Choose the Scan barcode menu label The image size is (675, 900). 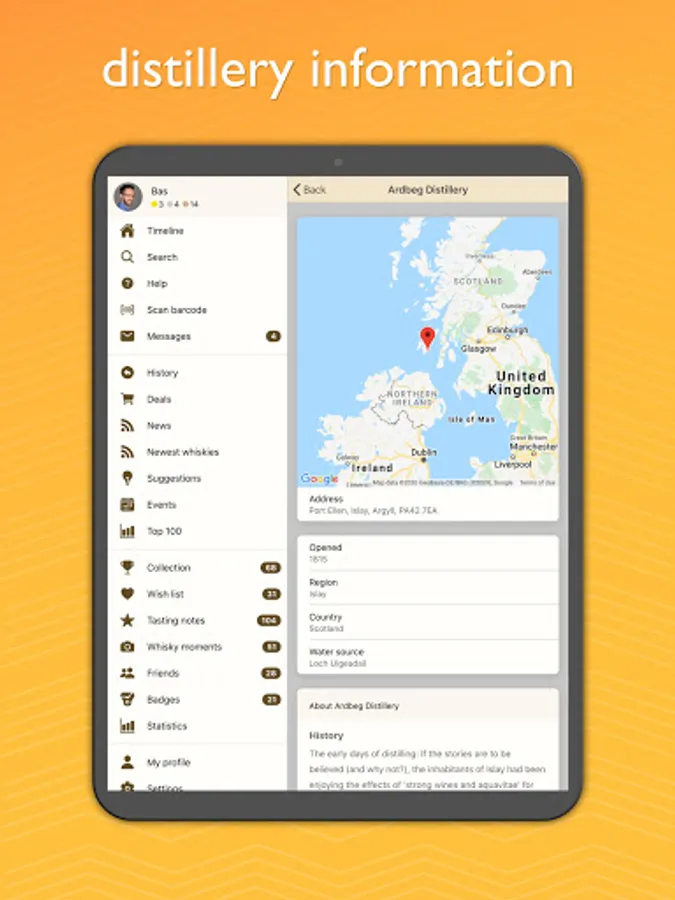(x=177, y=309)
